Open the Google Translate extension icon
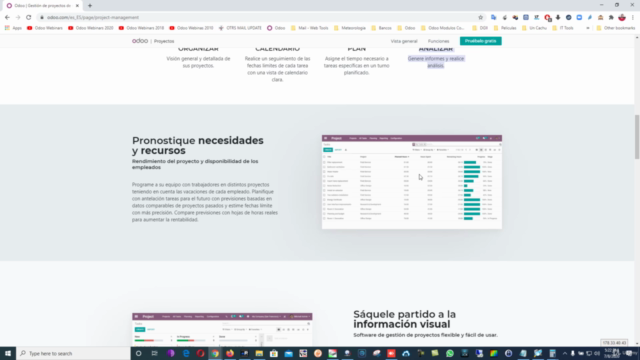 pyautogui.click(x=494, y=18)
